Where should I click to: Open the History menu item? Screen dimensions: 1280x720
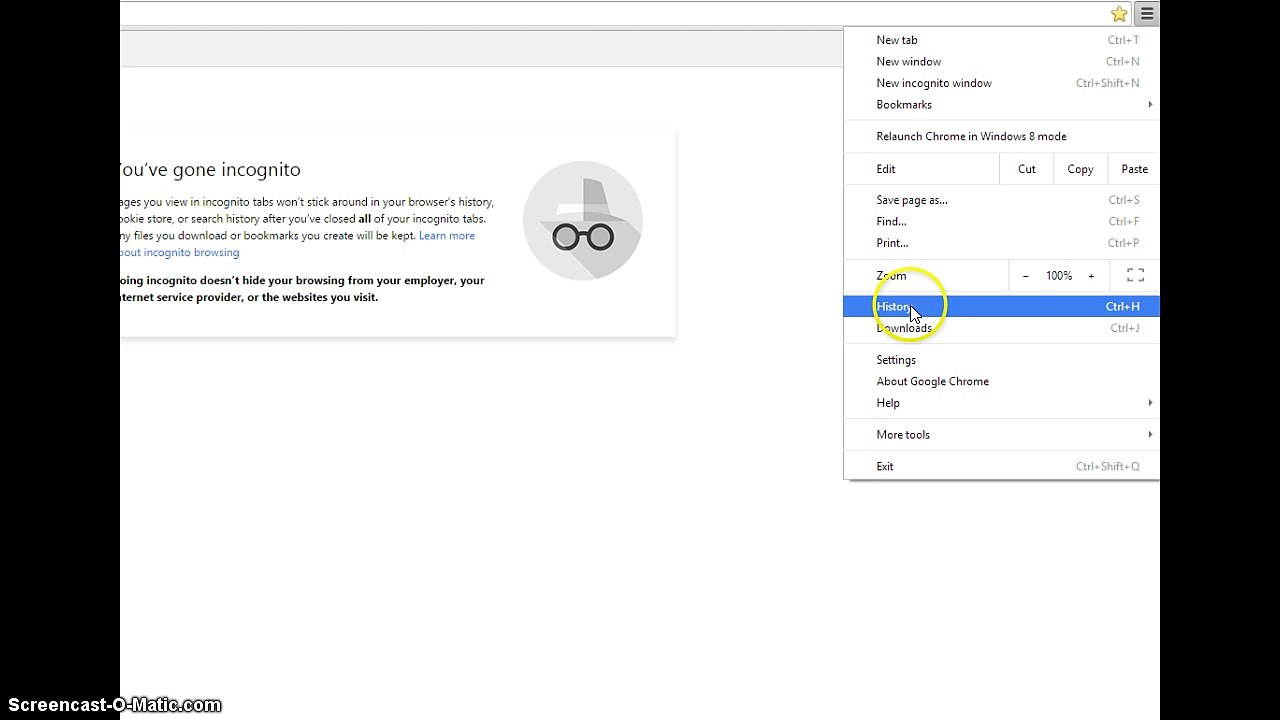(1001, 307)
